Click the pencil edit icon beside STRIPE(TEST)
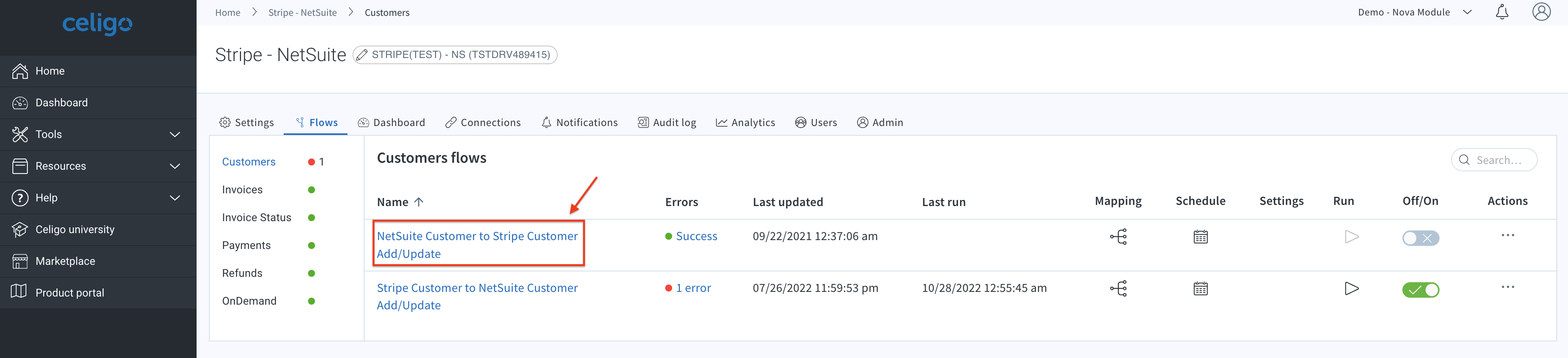The width and height of the screenshot is (1568, 358). (361, 55)
